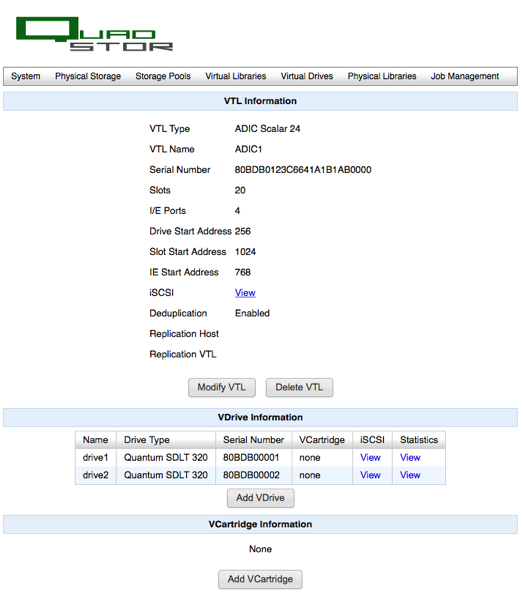
Task: View iSCSI settings for the VTL
Action: click(245, 293)
